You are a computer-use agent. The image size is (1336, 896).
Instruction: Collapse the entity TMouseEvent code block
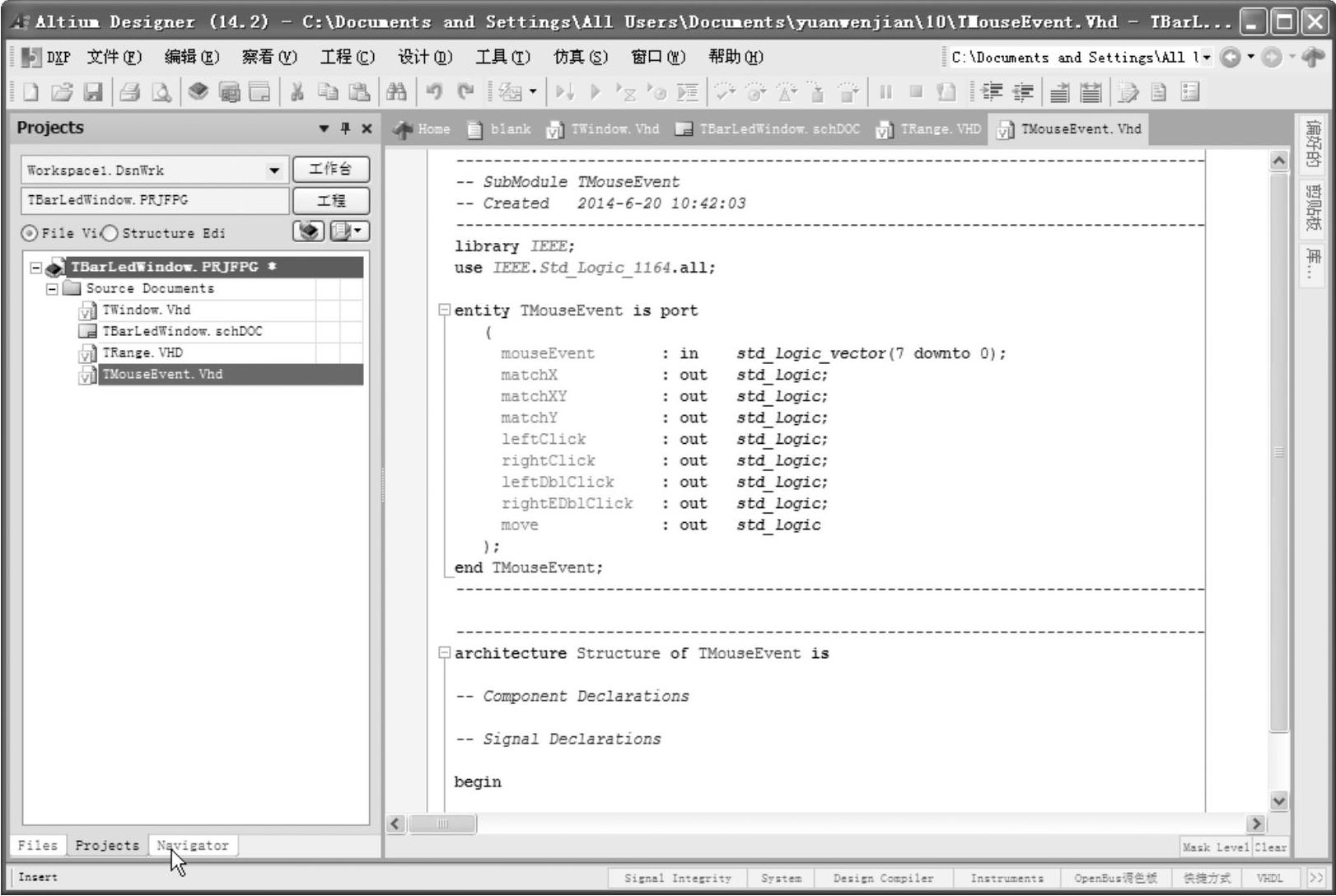(x=445, y=310)
